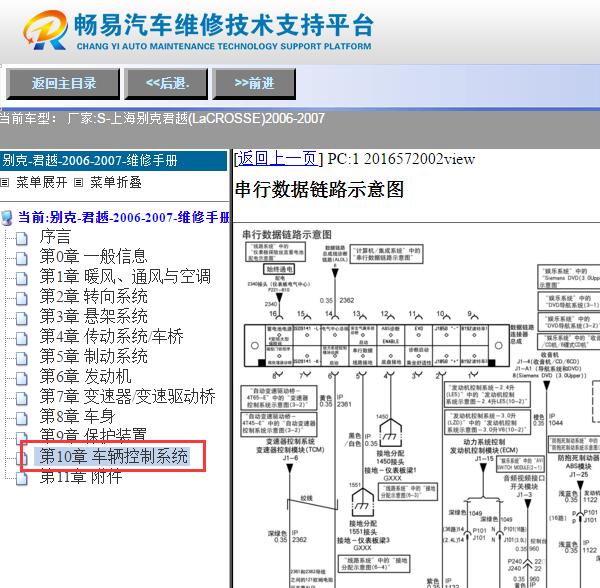Click the 菜单展开 list icon

pyautogui.click(x=5, y=182)
